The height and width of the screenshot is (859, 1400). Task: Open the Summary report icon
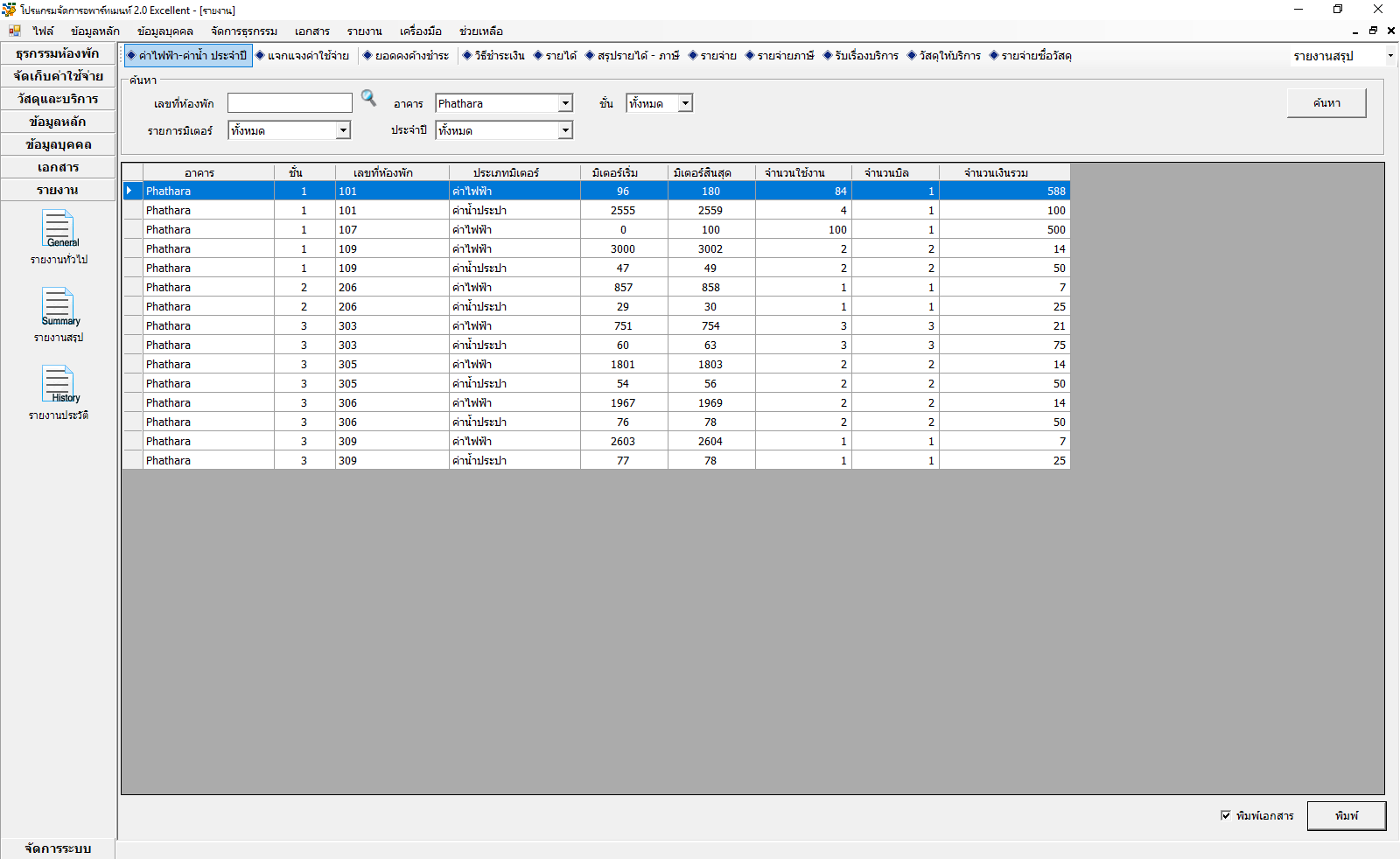point(59,307)
